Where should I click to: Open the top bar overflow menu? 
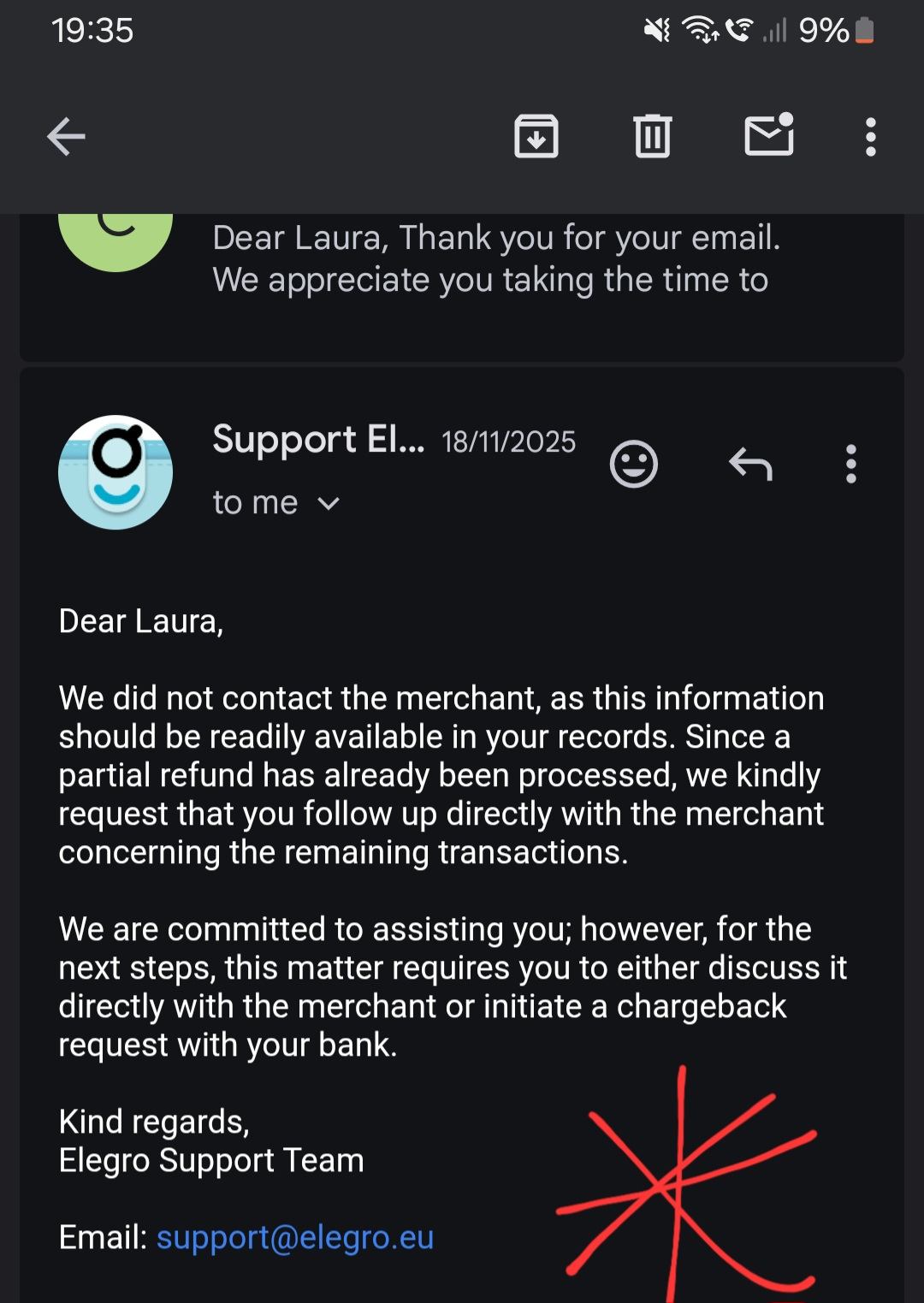[x=870, y=137]
